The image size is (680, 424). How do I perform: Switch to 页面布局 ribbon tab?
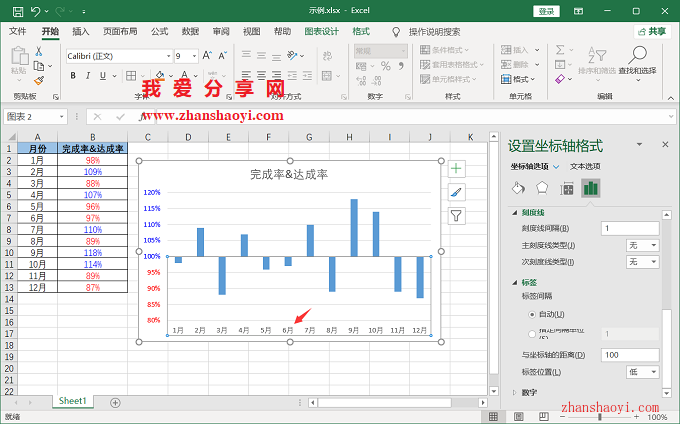[120, 31]
